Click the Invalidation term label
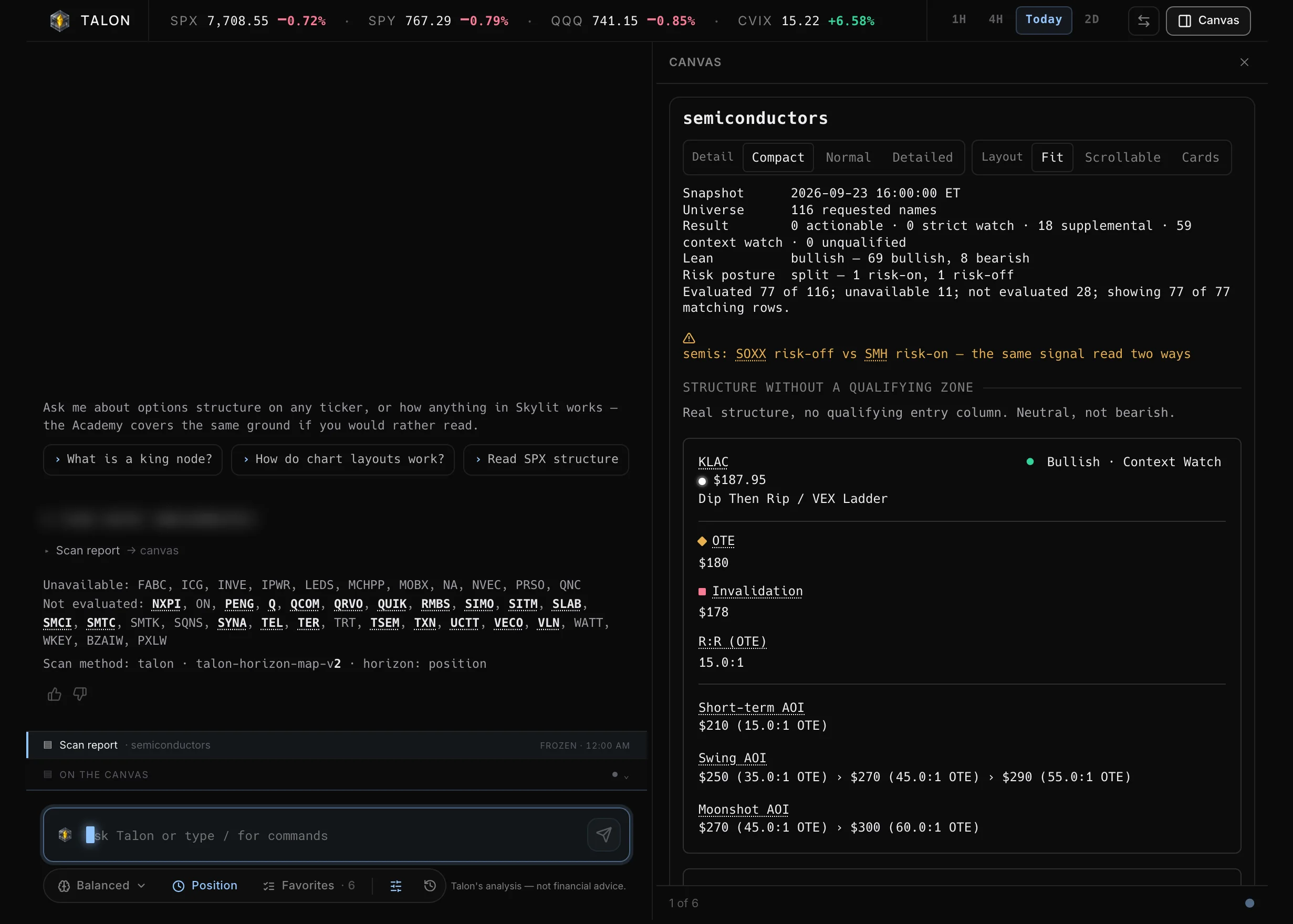 click(757, 592)
